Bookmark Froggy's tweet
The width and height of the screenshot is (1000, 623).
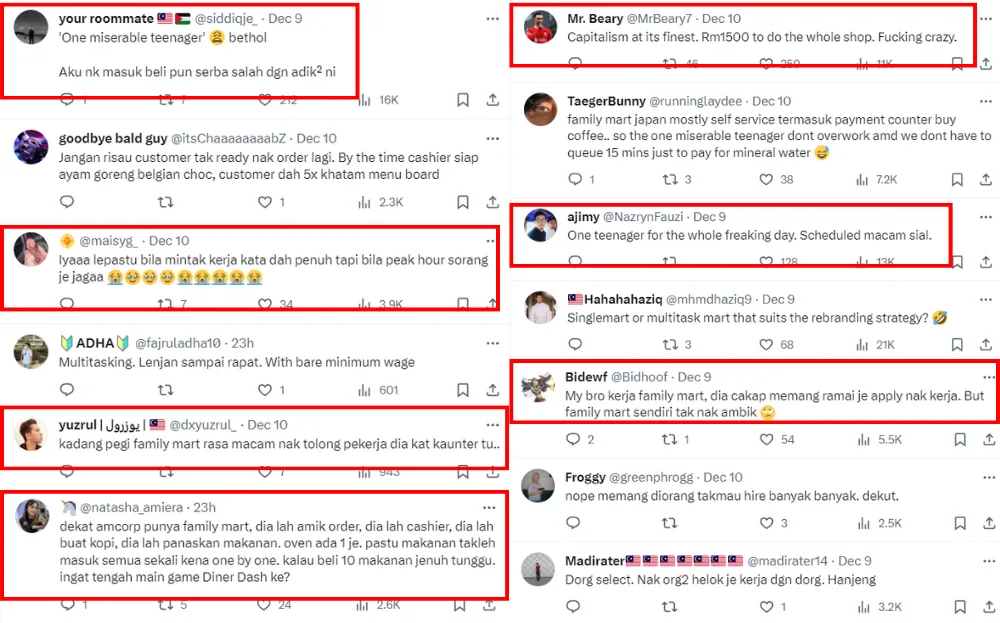(x=958, y=523)
